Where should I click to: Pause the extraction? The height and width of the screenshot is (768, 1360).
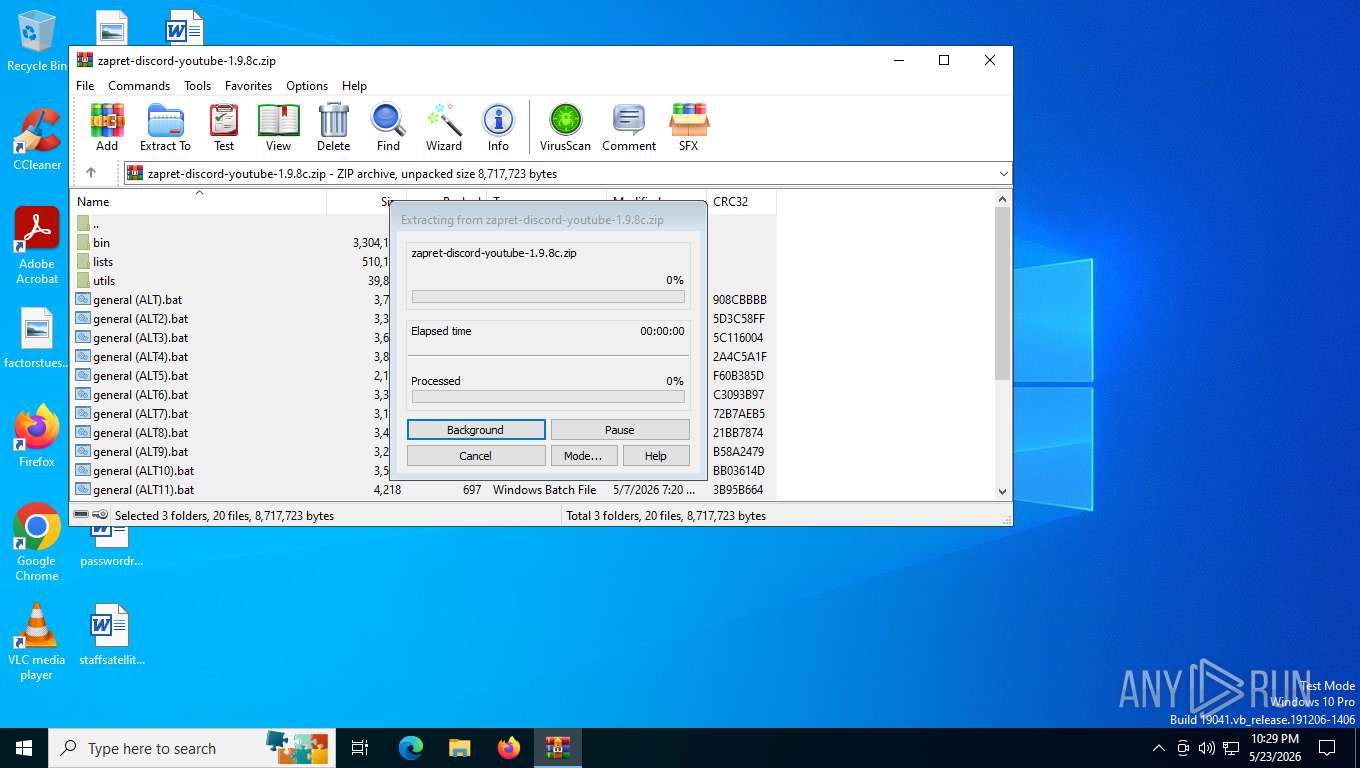620,430
